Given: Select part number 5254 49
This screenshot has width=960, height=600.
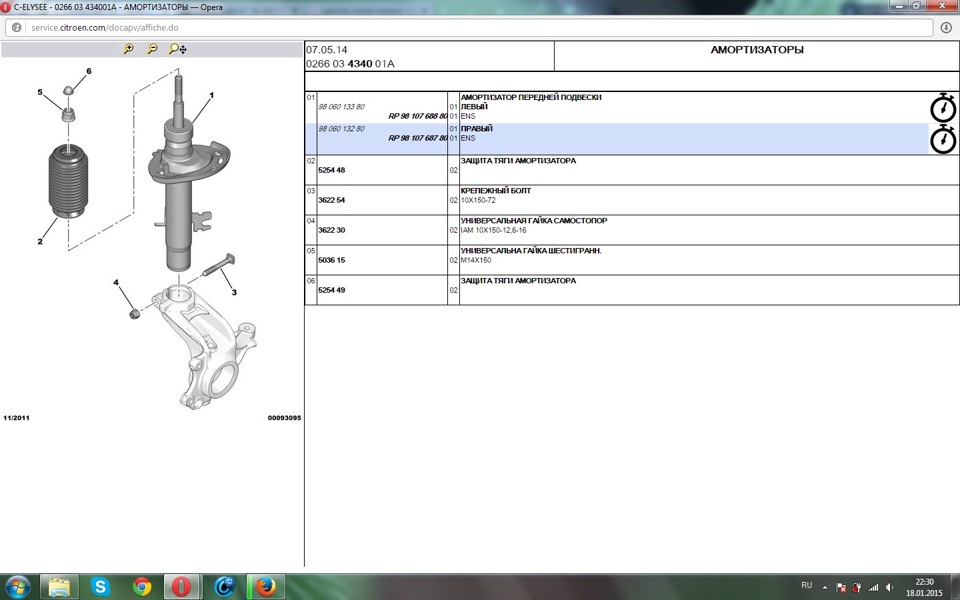Looking at the screenshot, I should 331,290.
